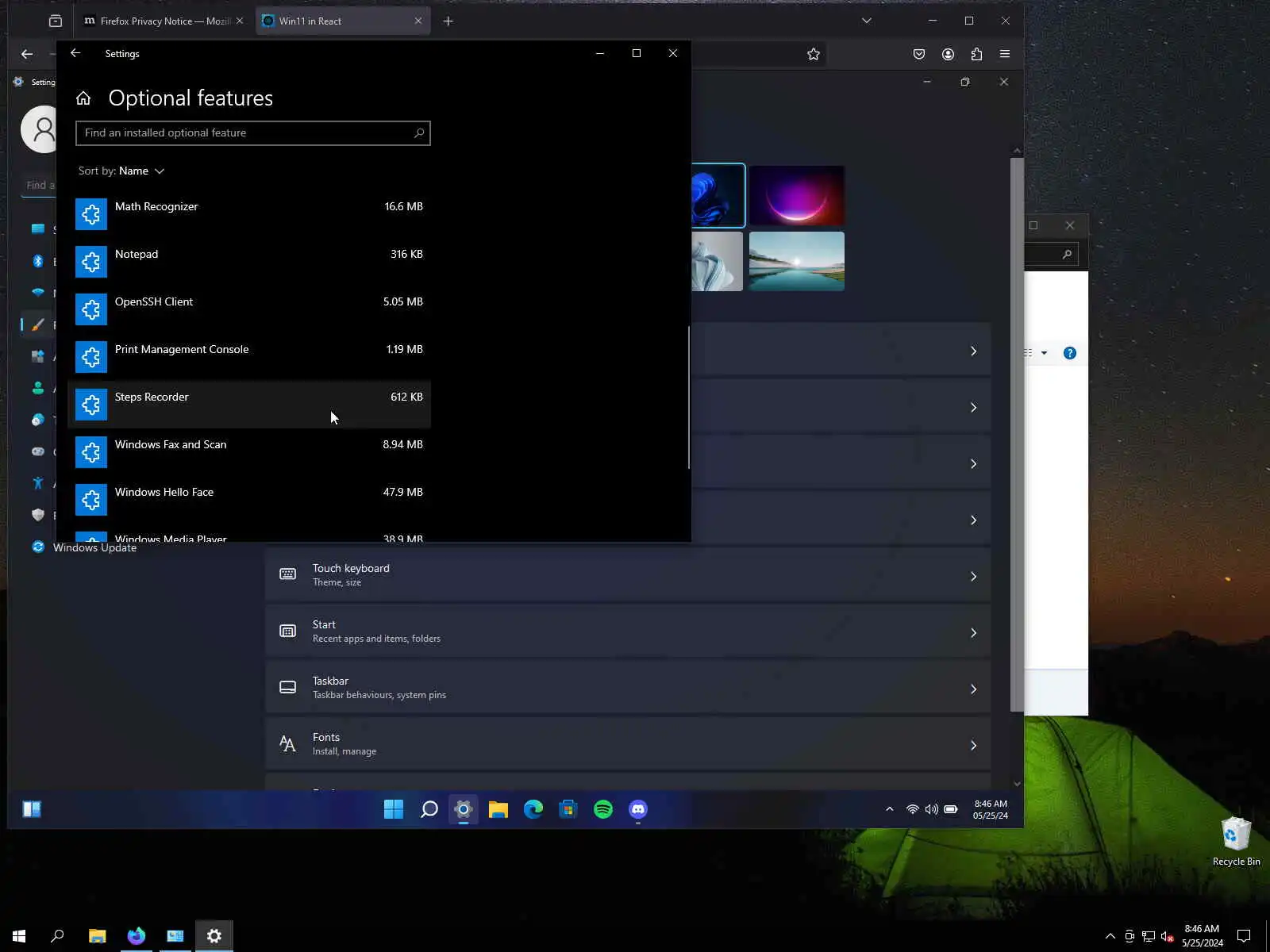Select the Print Management Console feature
This screenshot has height=952, width=1270.
[249, 357]
